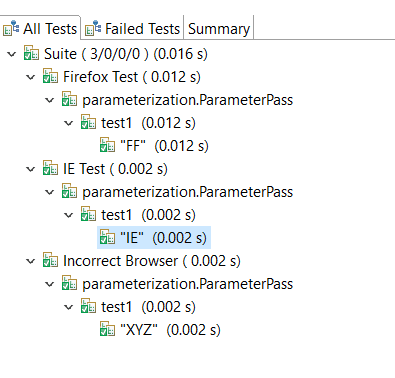
Task: Collapse the Firefox Test node
Action: point(31,77)
